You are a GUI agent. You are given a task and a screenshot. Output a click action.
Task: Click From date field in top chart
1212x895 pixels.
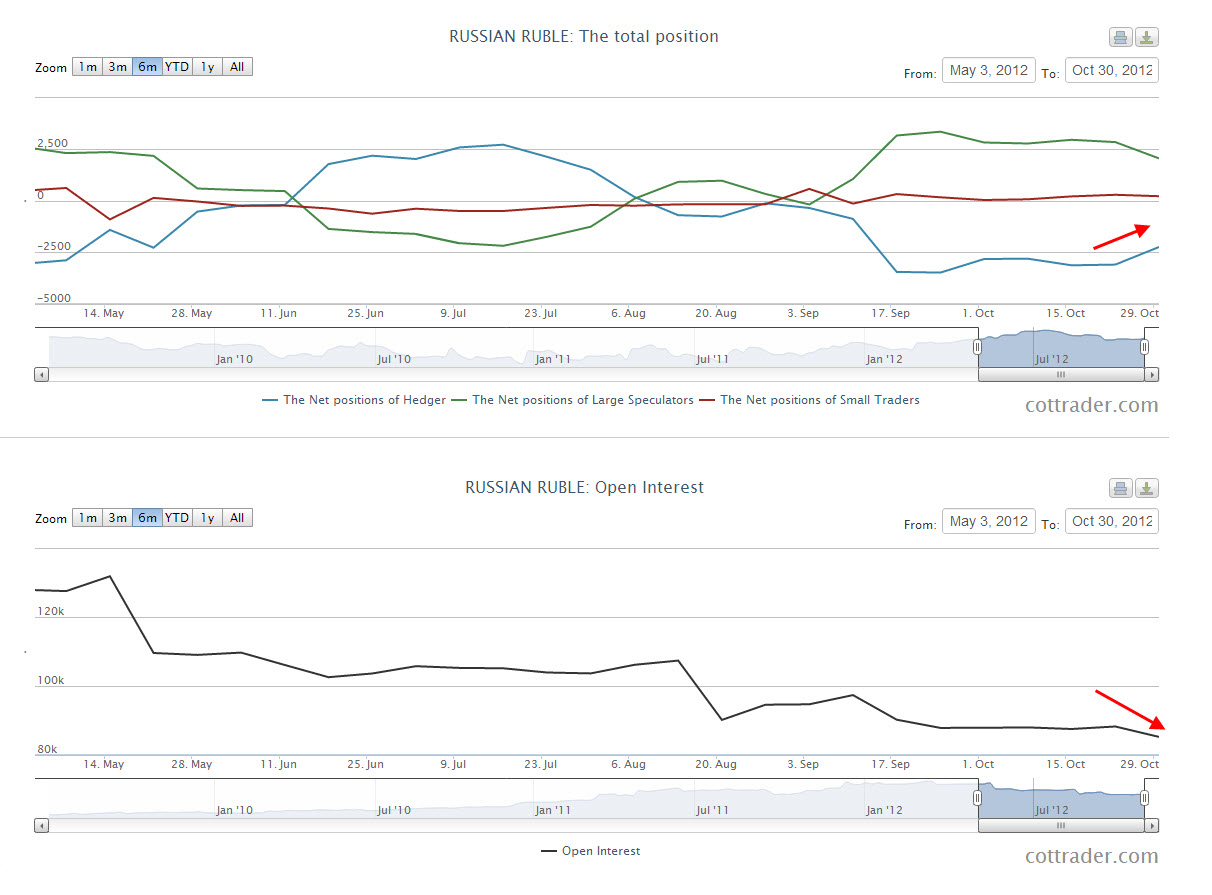[x=988, y=71]
